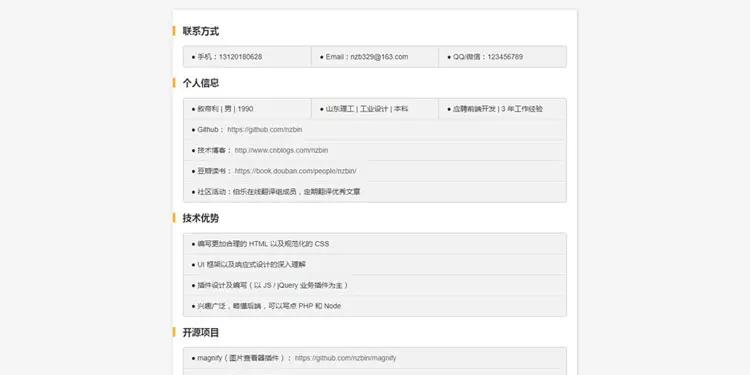Open the github.com/nzbin/magnify project link
This screenshot has height=375, width=750.
click(345, 358)
